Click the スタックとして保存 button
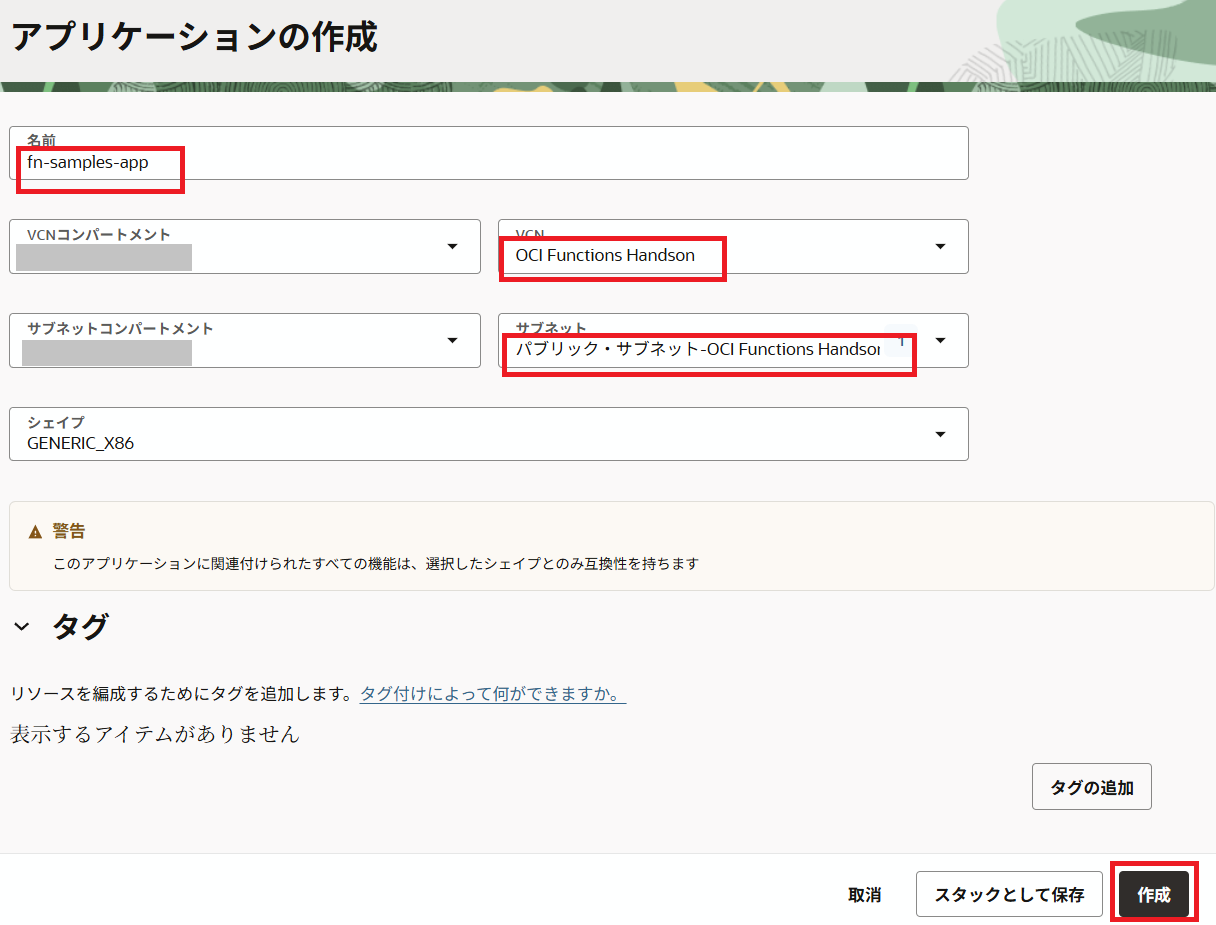Screen dimensions: 1216x925 (x=1009, y=895)
